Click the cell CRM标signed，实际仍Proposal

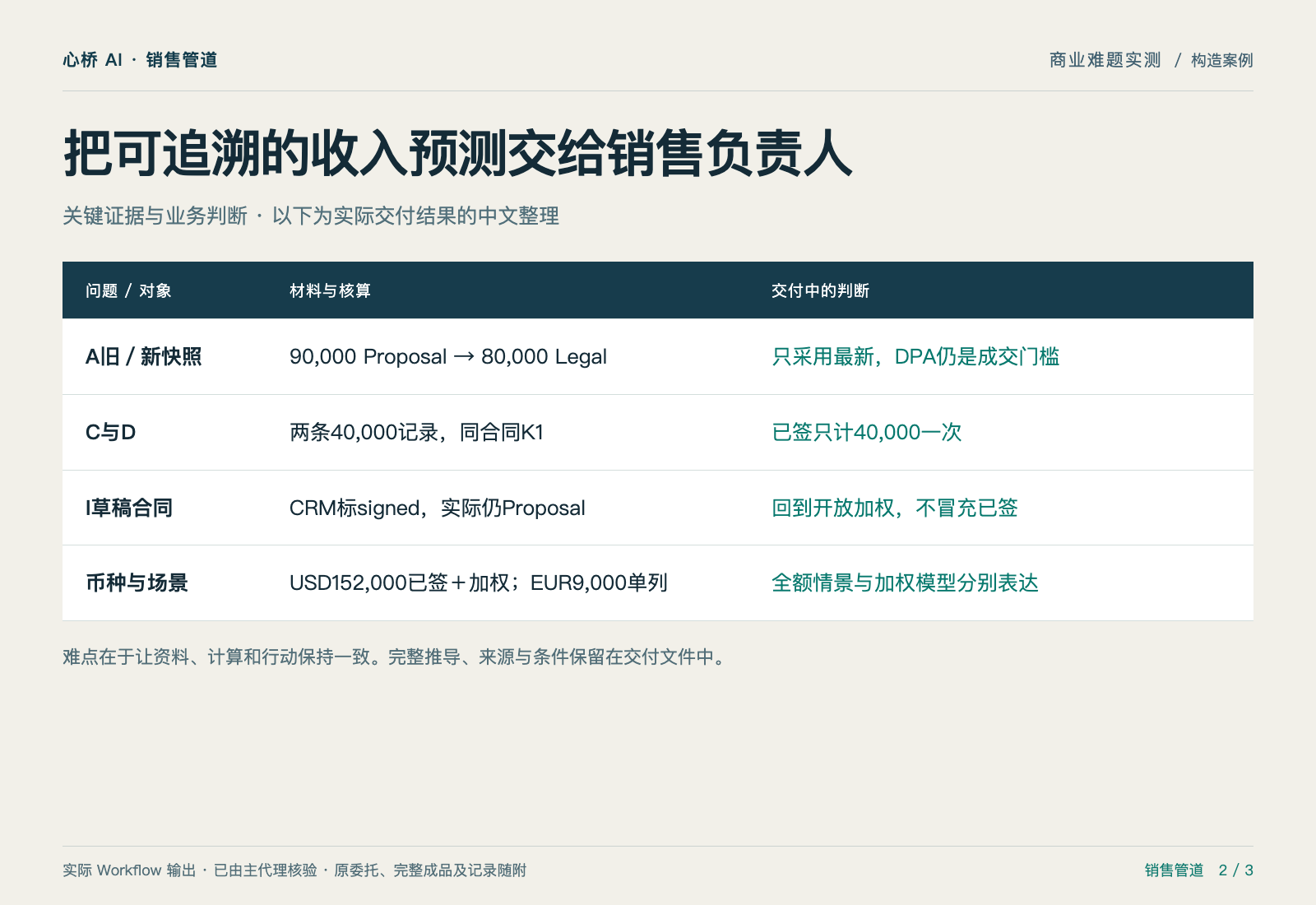pos(438,508)
